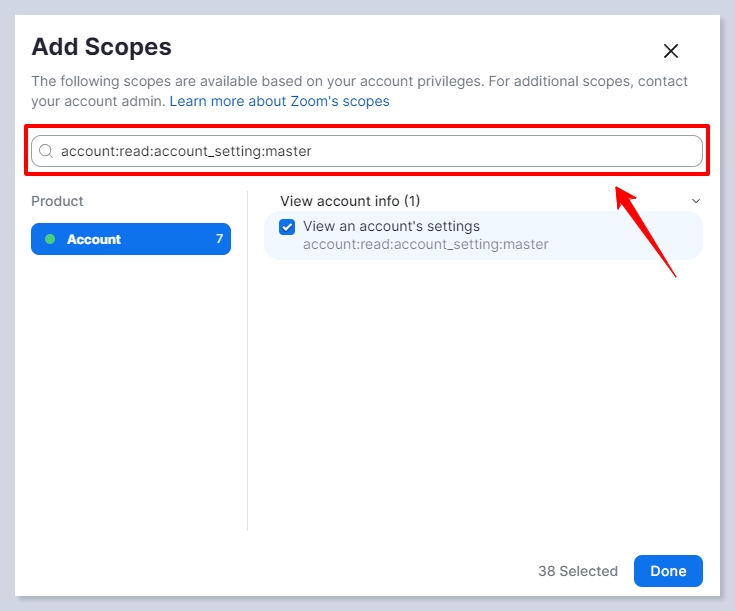Collapse the View account info chevron
This screenshot has height=611, width=735.
pyautogui.click(x=696, y=201)
